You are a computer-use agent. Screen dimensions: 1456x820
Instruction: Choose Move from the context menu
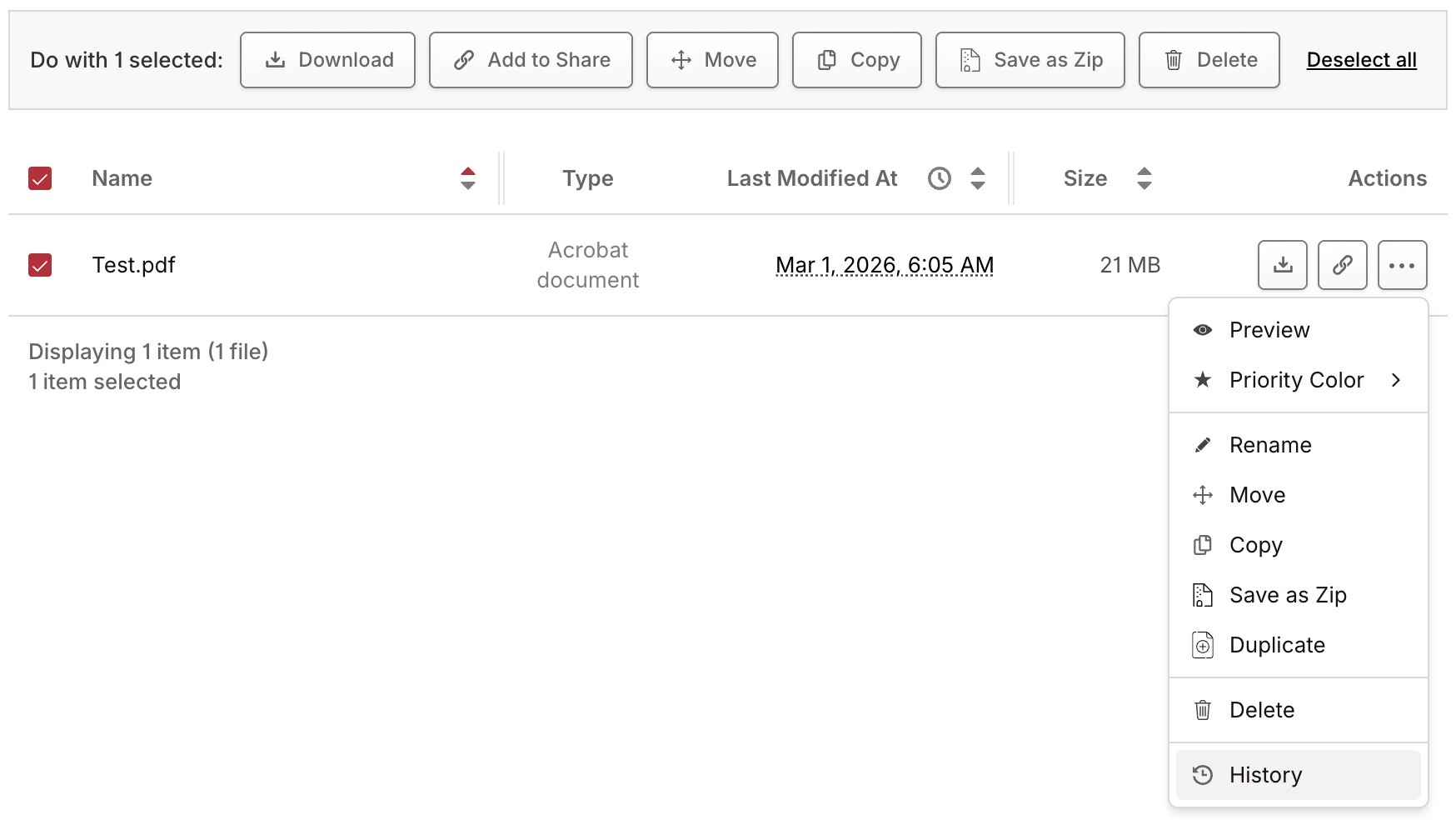point(1299,495)
